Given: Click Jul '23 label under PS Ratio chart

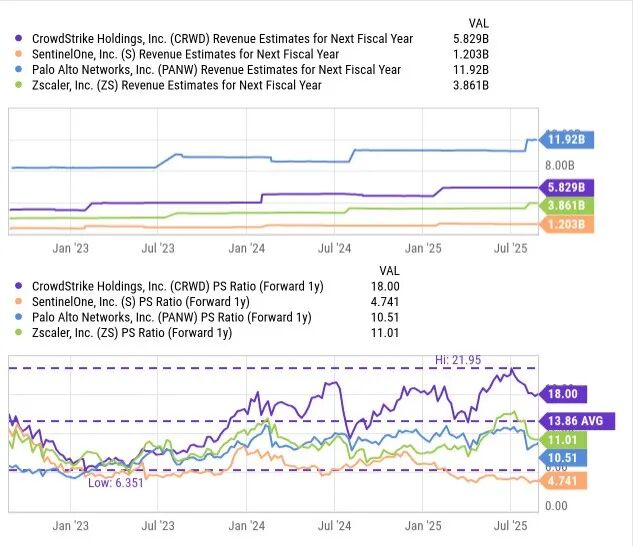Looking at the screenshot, I should pos(158,525).
